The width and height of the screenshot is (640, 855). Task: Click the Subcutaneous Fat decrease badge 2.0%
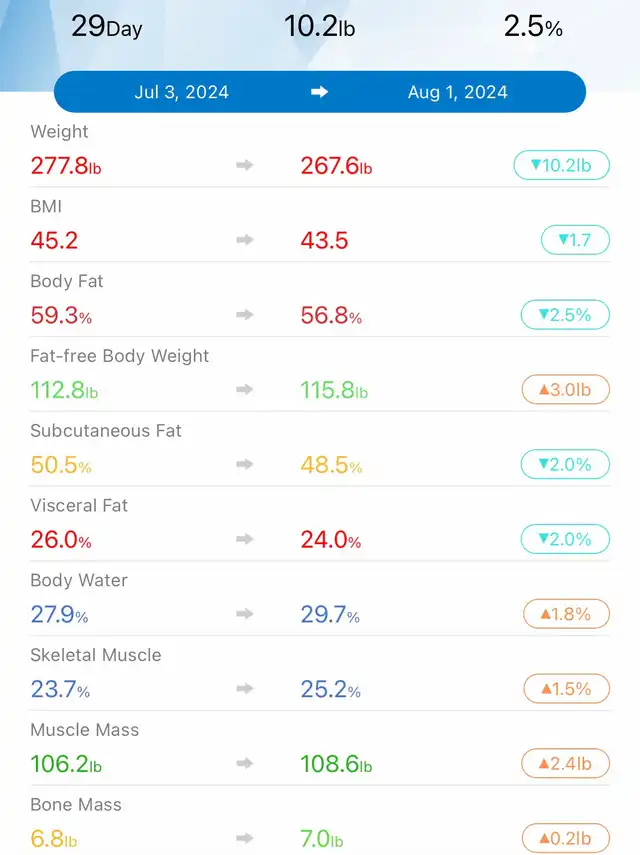tap(565, 464)
